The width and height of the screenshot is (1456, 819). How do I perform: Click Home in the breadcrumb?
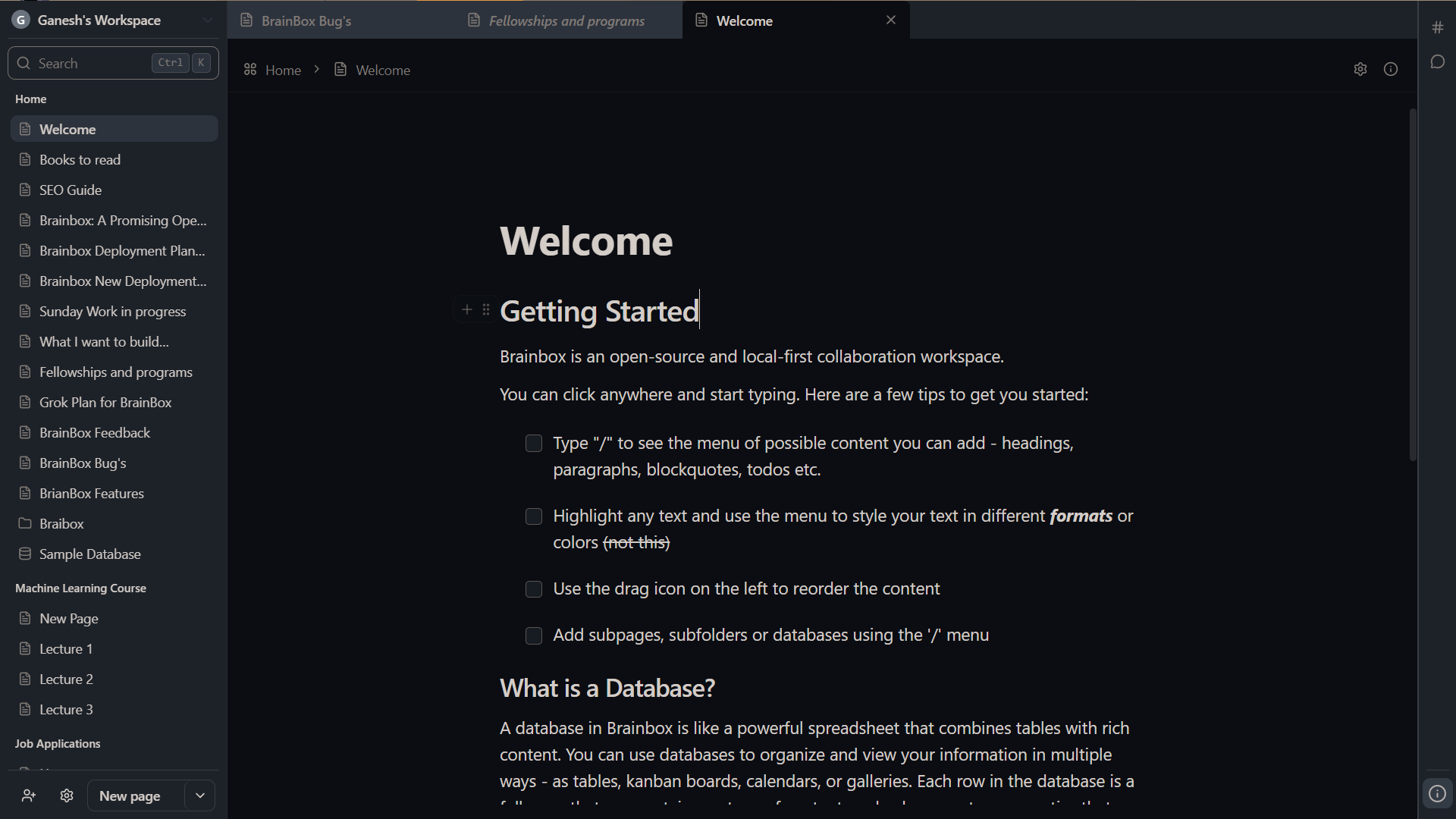283,69
